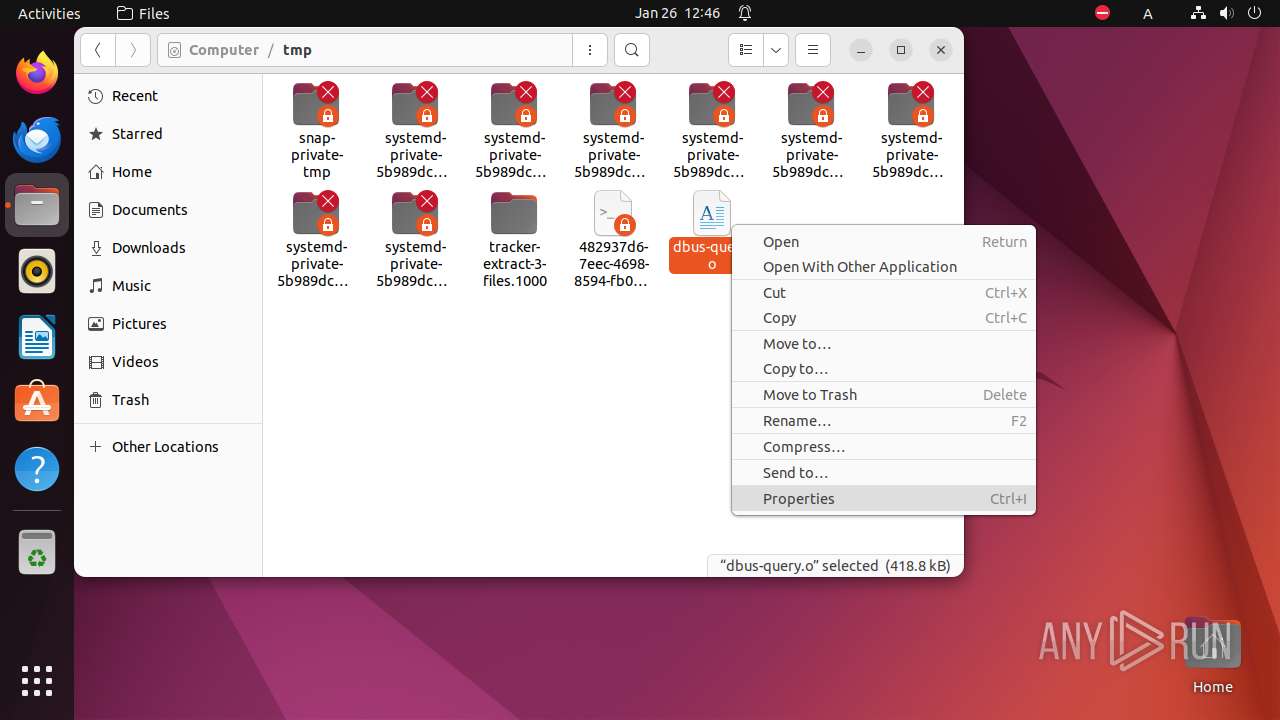Click the Files app dock icon
This screenshot has height=720, width=1280.
click(37, 205)
